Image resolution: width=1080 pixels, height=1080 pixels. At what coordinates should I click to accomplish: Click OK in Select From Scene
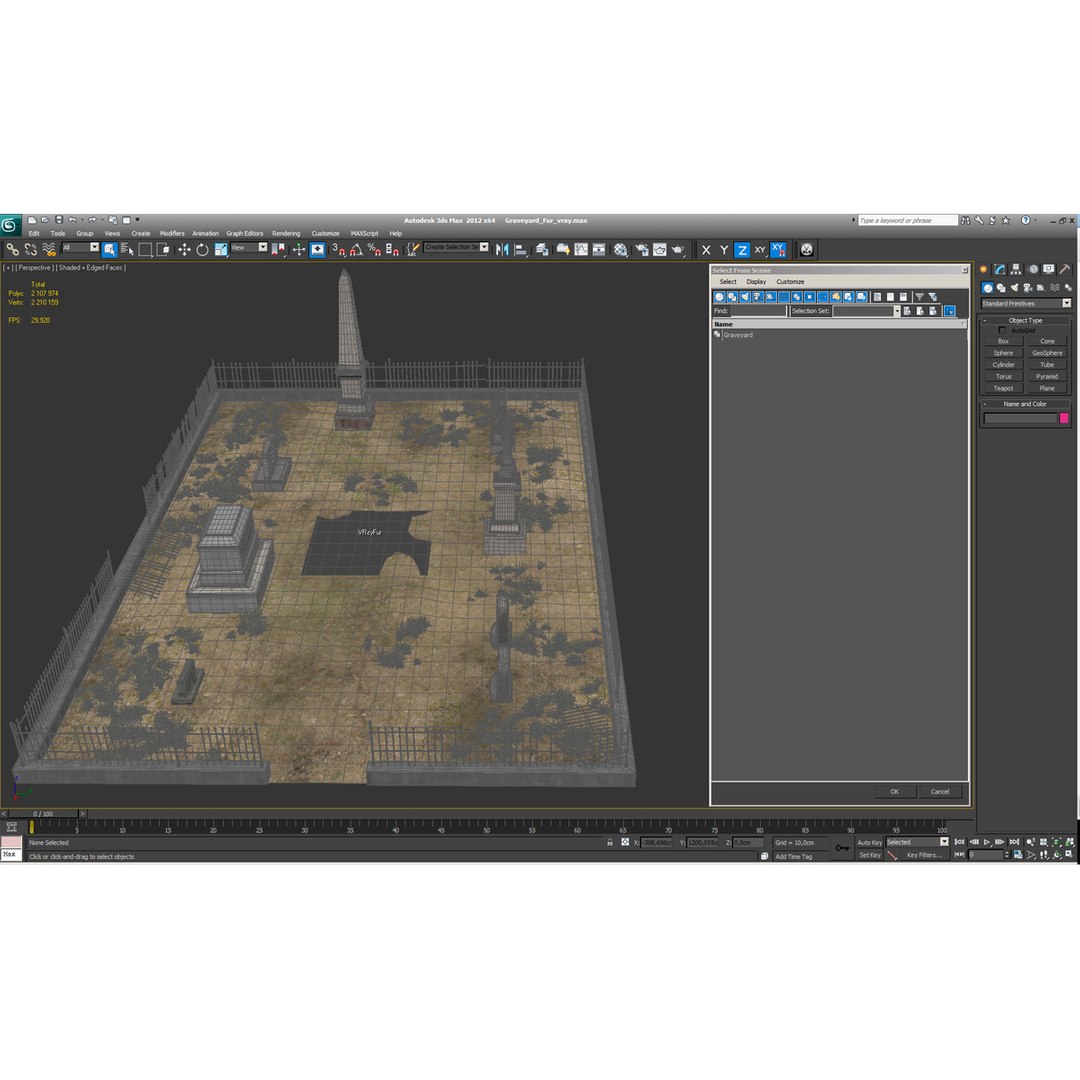point(895,792)
